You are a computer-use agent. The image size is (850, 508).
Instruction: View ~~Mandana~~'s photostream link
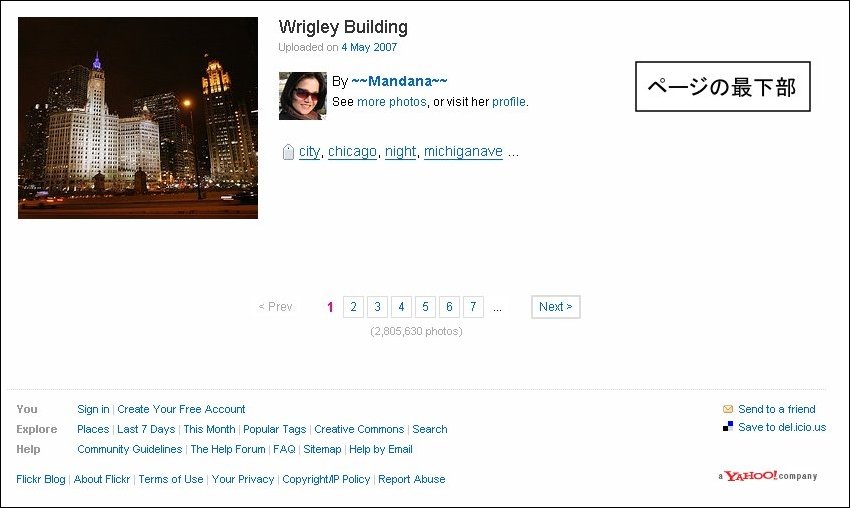pyautogui.click(x=400, y=81)
